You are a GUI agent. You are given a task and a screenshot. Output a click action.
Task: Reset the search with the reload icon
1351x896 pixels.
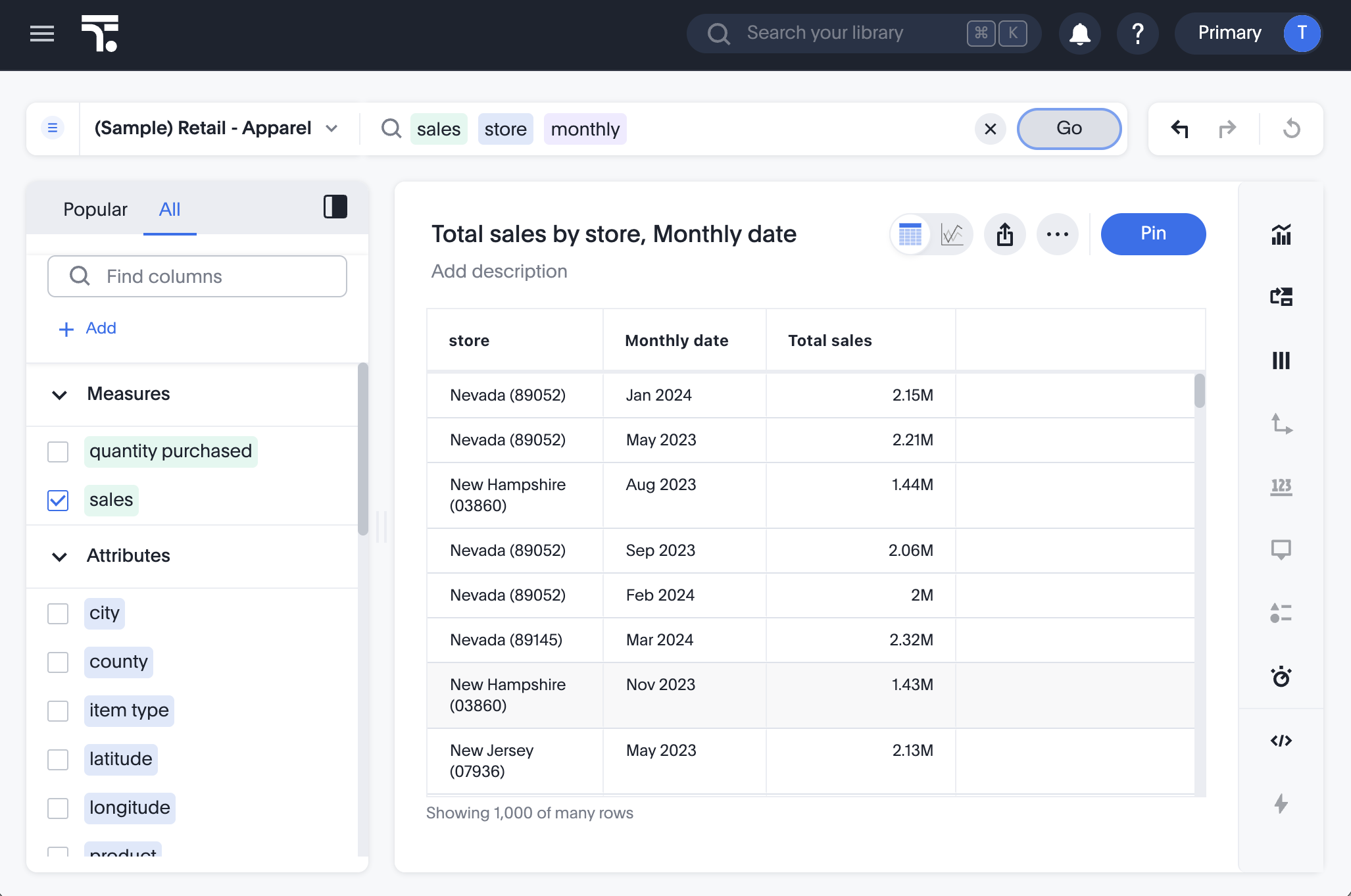tap(1292, 128)
